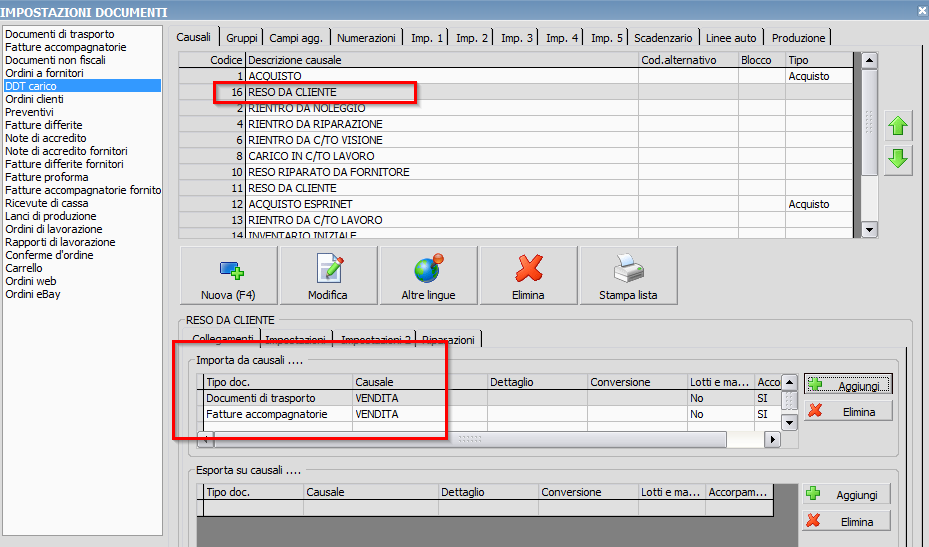Viewport: 929px width, 547px height.
Task: Switch to the Causali tab
Action: (194, 37)
